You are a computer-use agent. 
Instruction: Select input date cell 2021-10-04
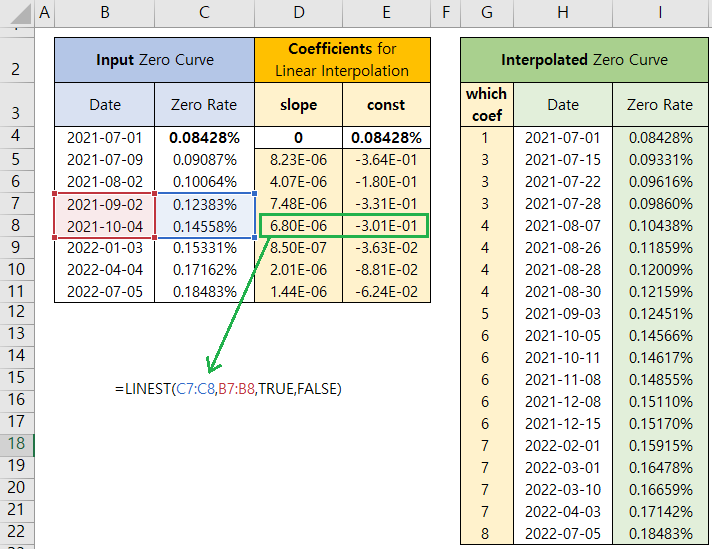(105, 226)
